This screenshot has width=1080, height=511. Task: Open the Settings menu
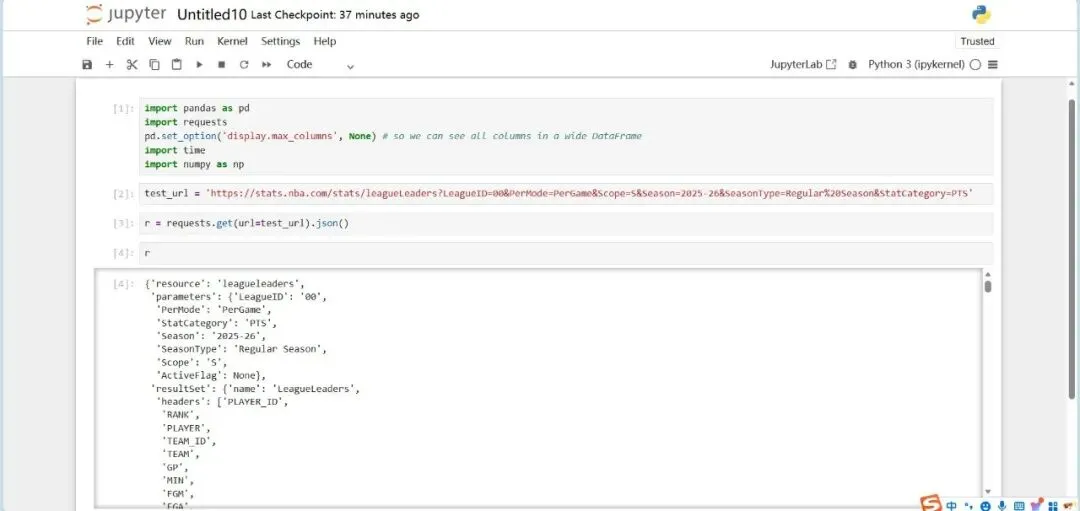(x=280, y=41)
